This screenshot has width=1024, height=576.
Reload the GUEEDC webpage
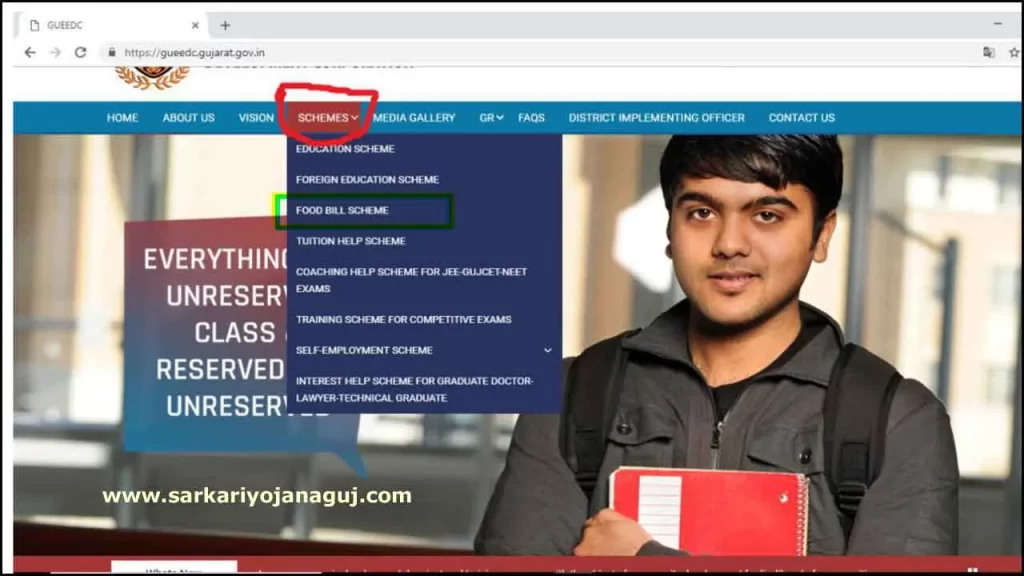point(80,51)
